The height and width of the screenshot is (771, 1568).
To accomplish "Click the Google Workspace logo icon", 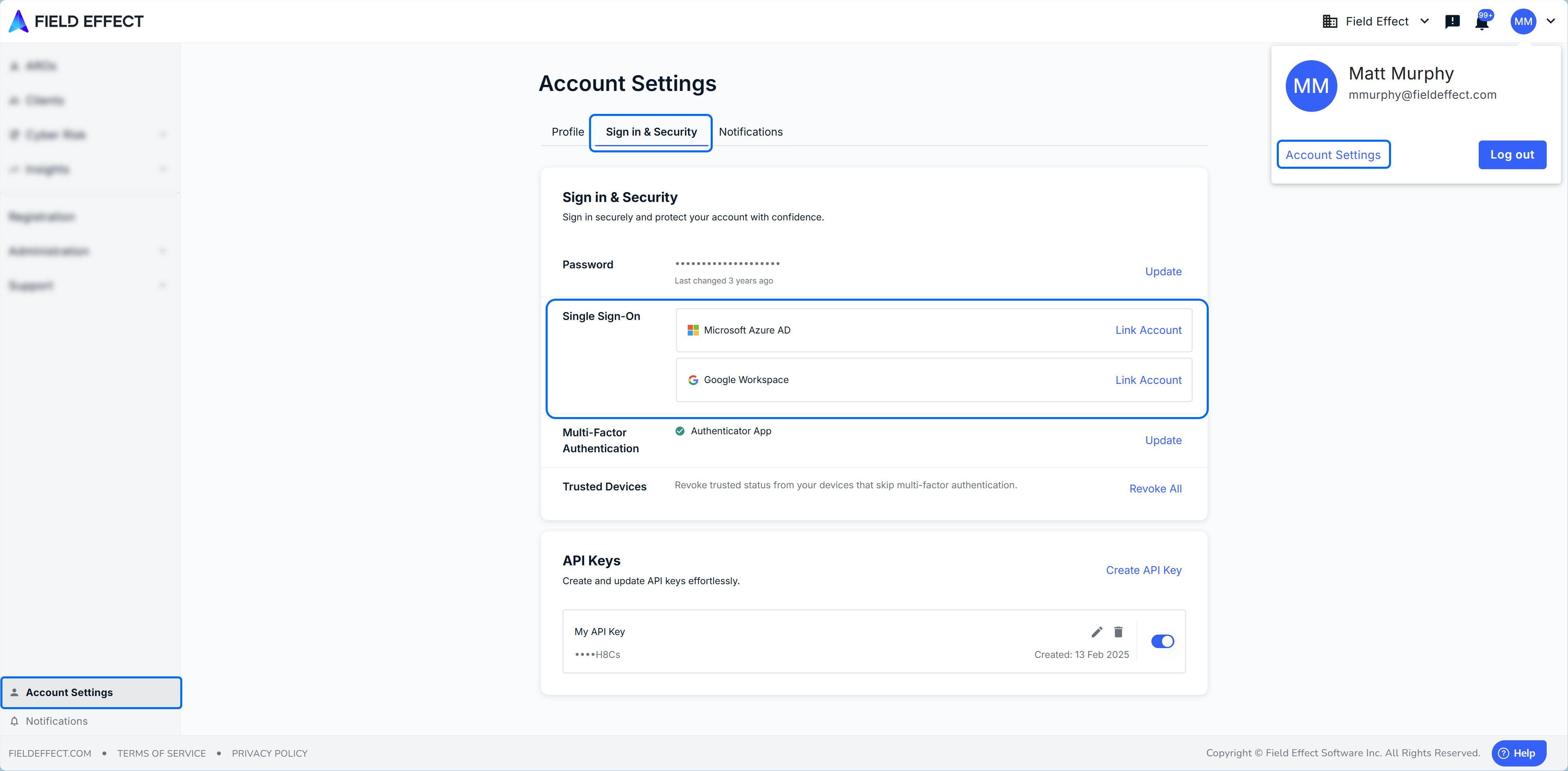I will 693,380.
